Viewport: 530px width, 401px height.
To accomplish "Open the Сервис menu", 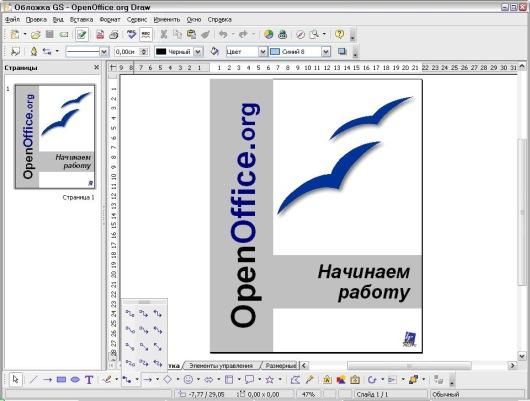I will (x=137, y=20).
